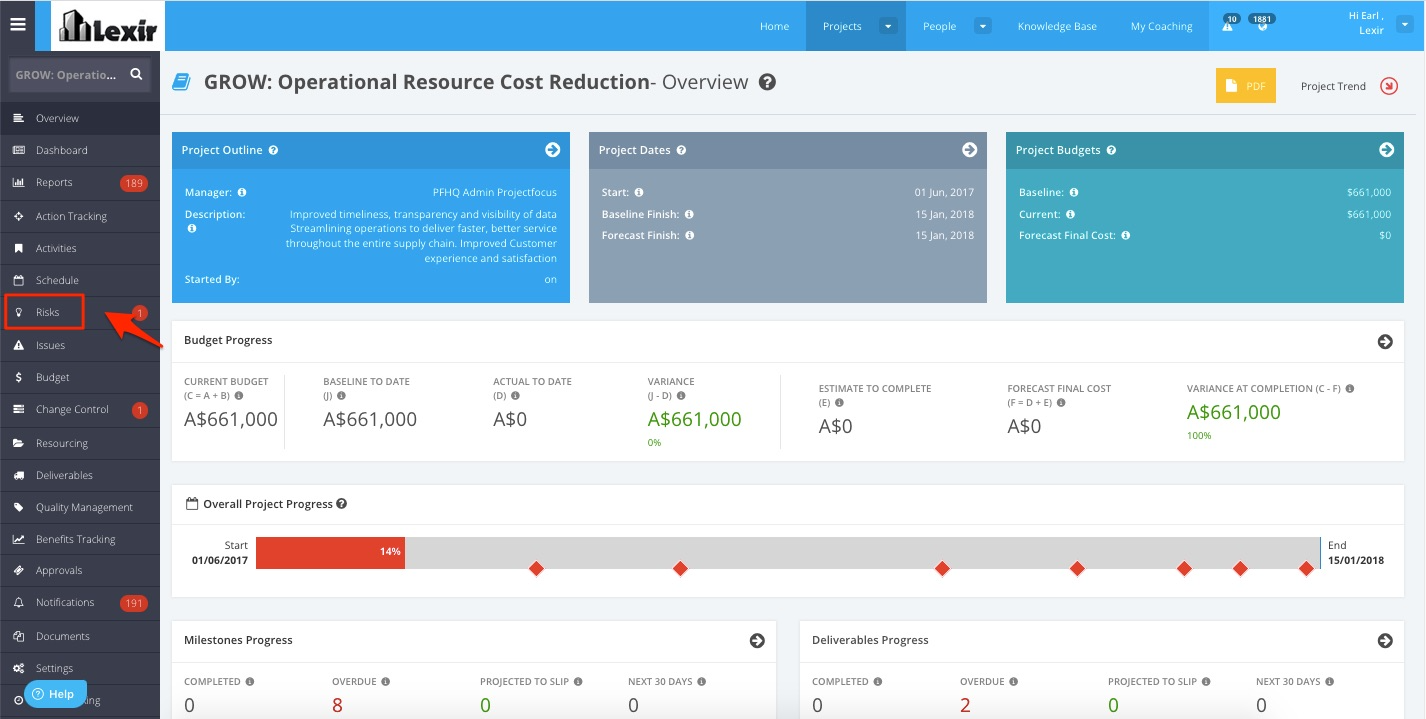Open the Project Budgets arrow icon
Viewport: 1426px width, 719px height.
[x=1386, y=150]
